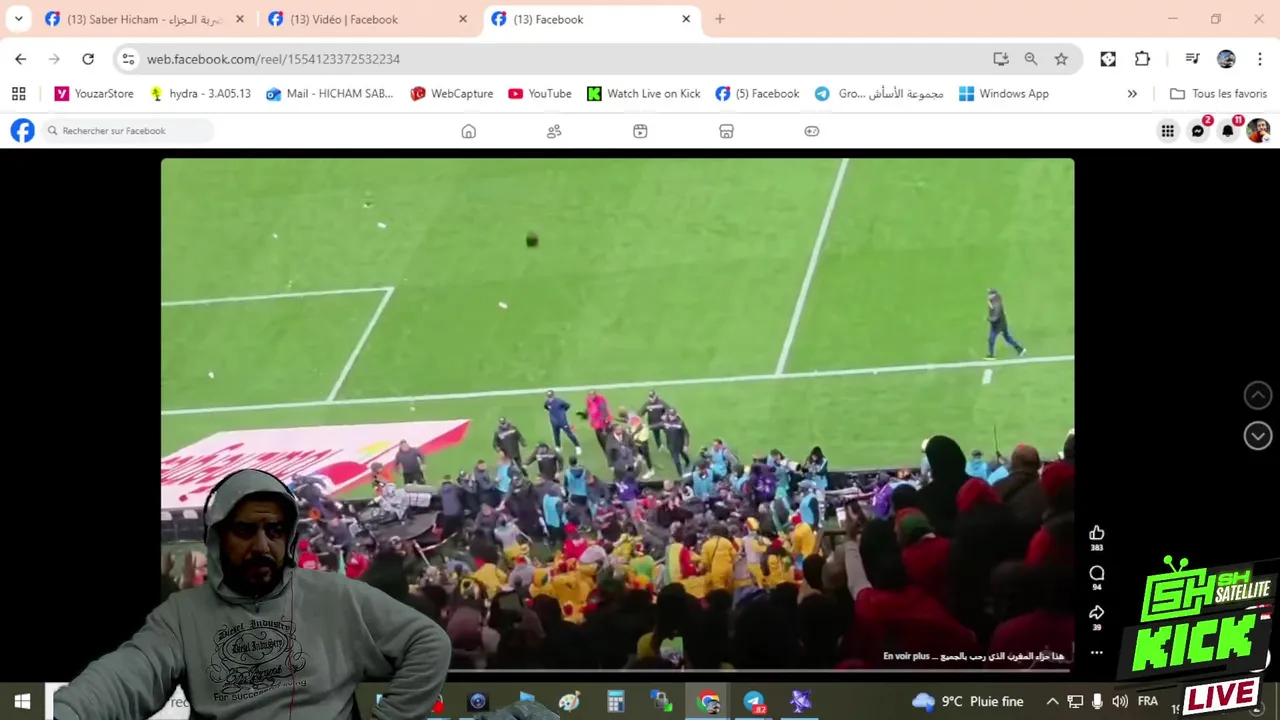Viewport: 1280px width, 720px height.
Task: Open the zoom magnifier icon in address bar
Action: [x=1031, y=59]
